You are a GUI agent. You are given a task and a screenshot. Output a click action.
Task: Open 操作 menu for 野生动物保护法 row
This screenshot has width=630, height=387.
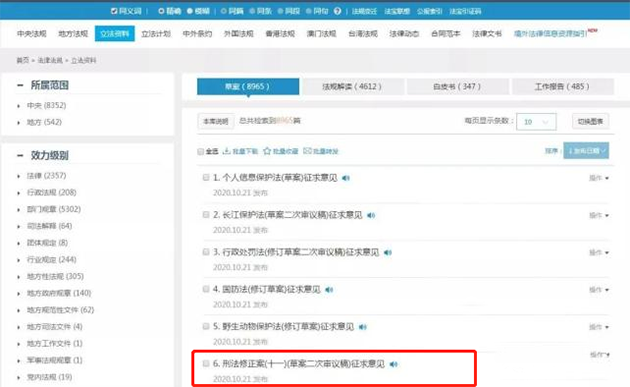tap(599, 327)
